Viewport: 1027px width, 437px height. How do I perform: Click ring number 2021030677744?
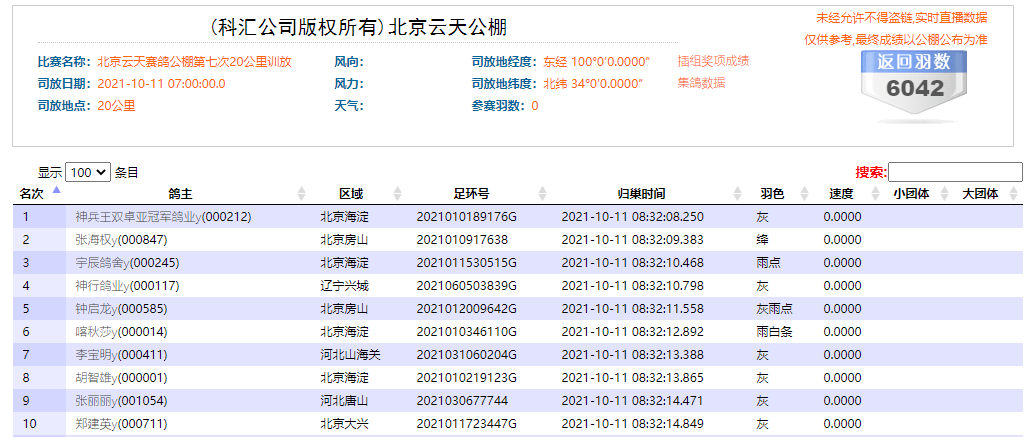pos(462,401)
